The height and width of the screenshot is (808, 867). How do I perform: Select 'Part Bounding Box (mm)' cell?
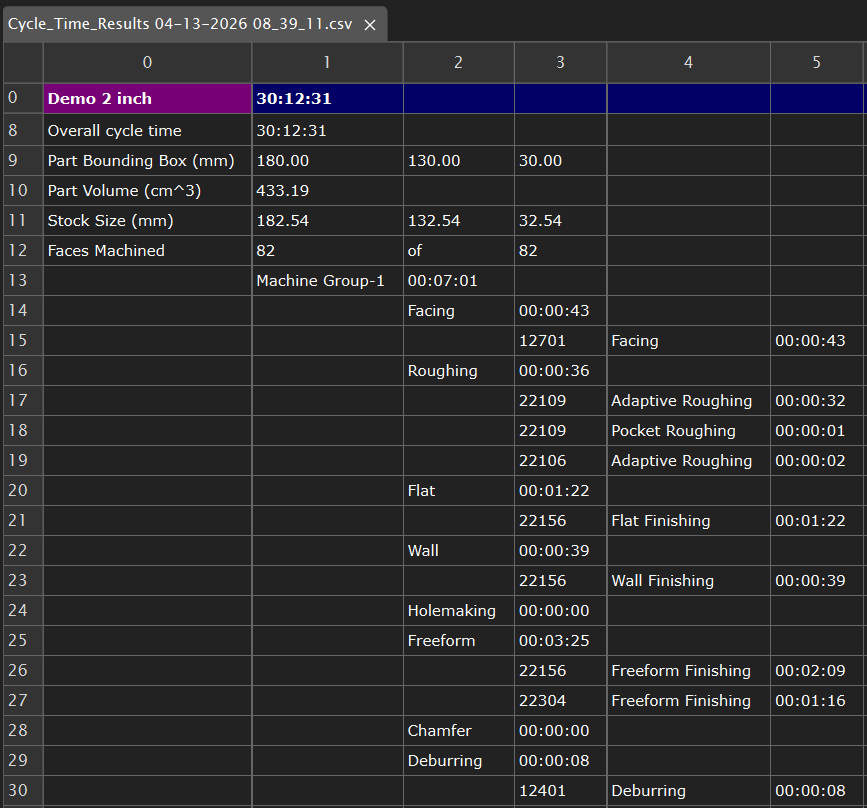click(147, 160)
